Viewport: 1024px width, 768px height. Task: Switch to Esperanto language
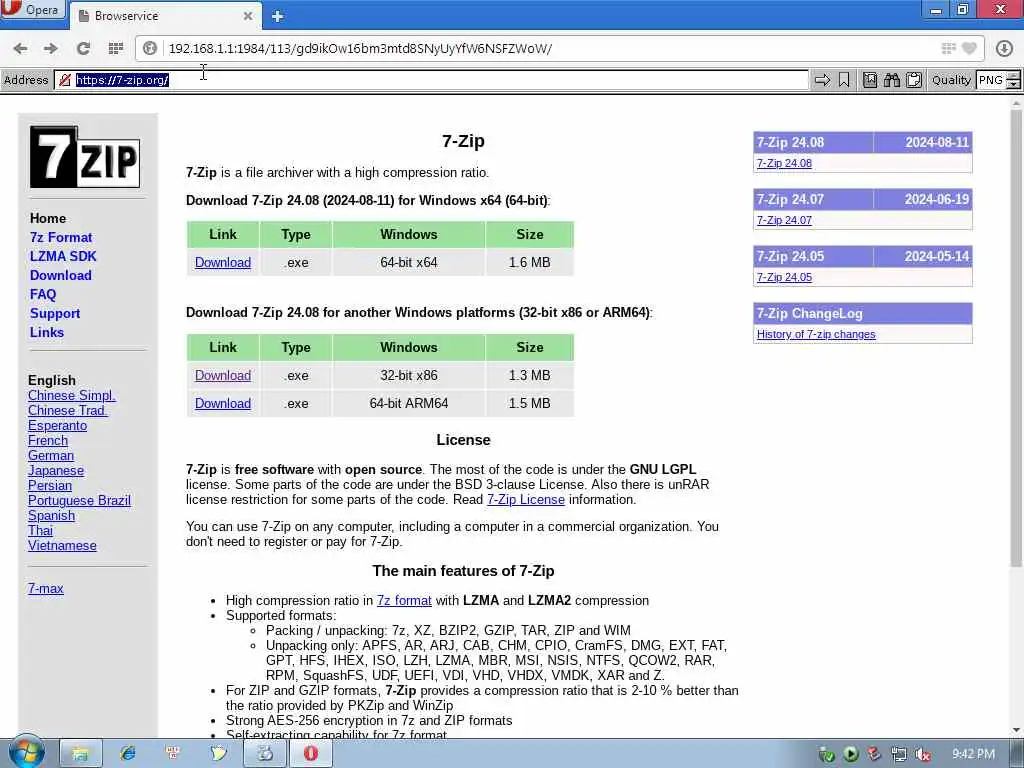pos(57,425)
